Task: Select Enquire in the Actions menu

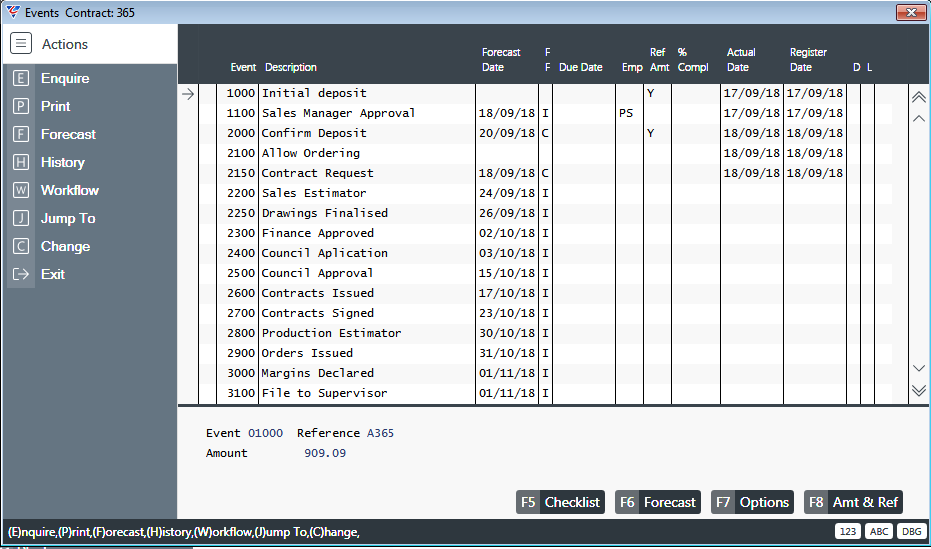Action: (x=65, y=78)
